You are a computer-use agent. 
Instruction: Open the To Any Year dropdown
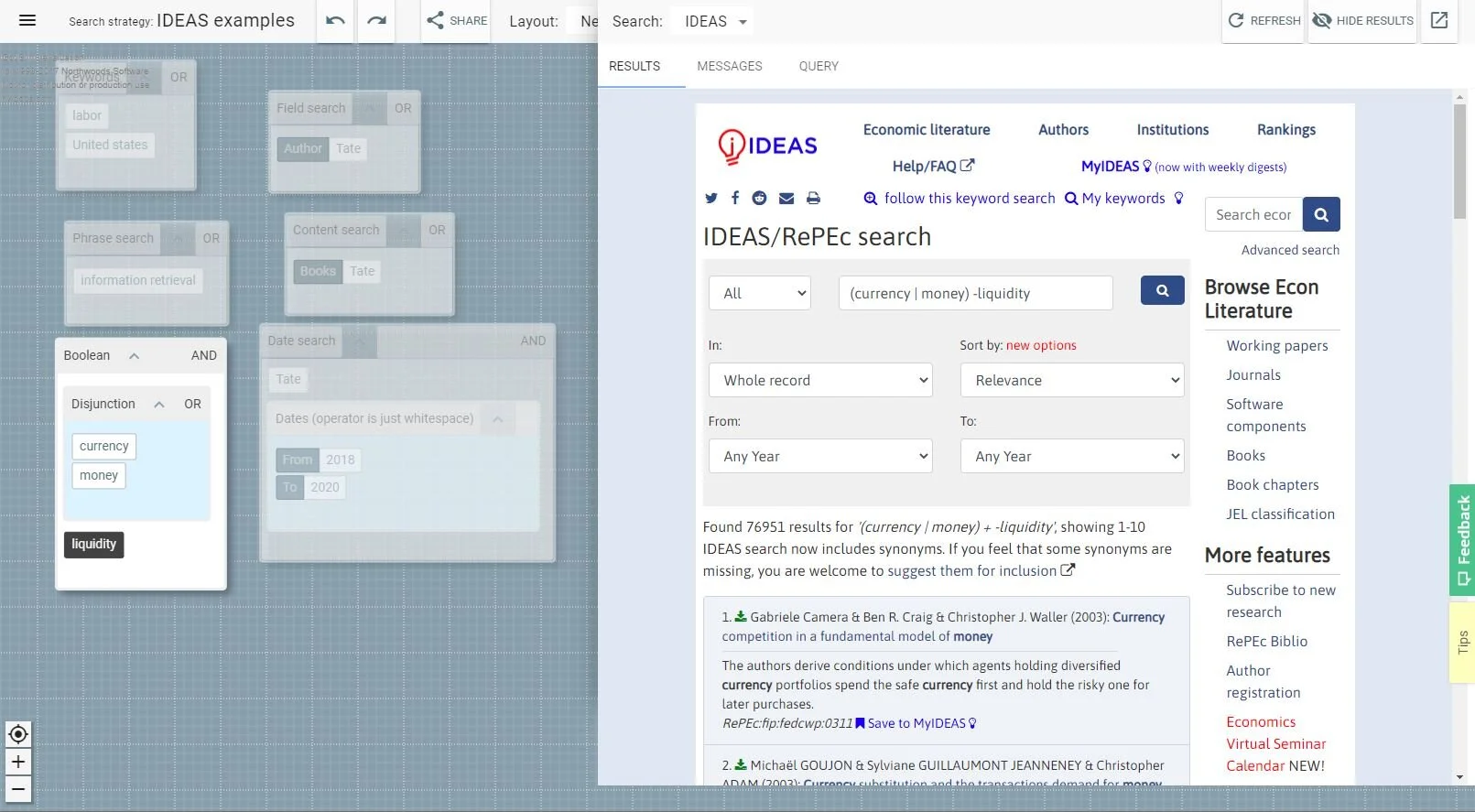[1072, 456]
